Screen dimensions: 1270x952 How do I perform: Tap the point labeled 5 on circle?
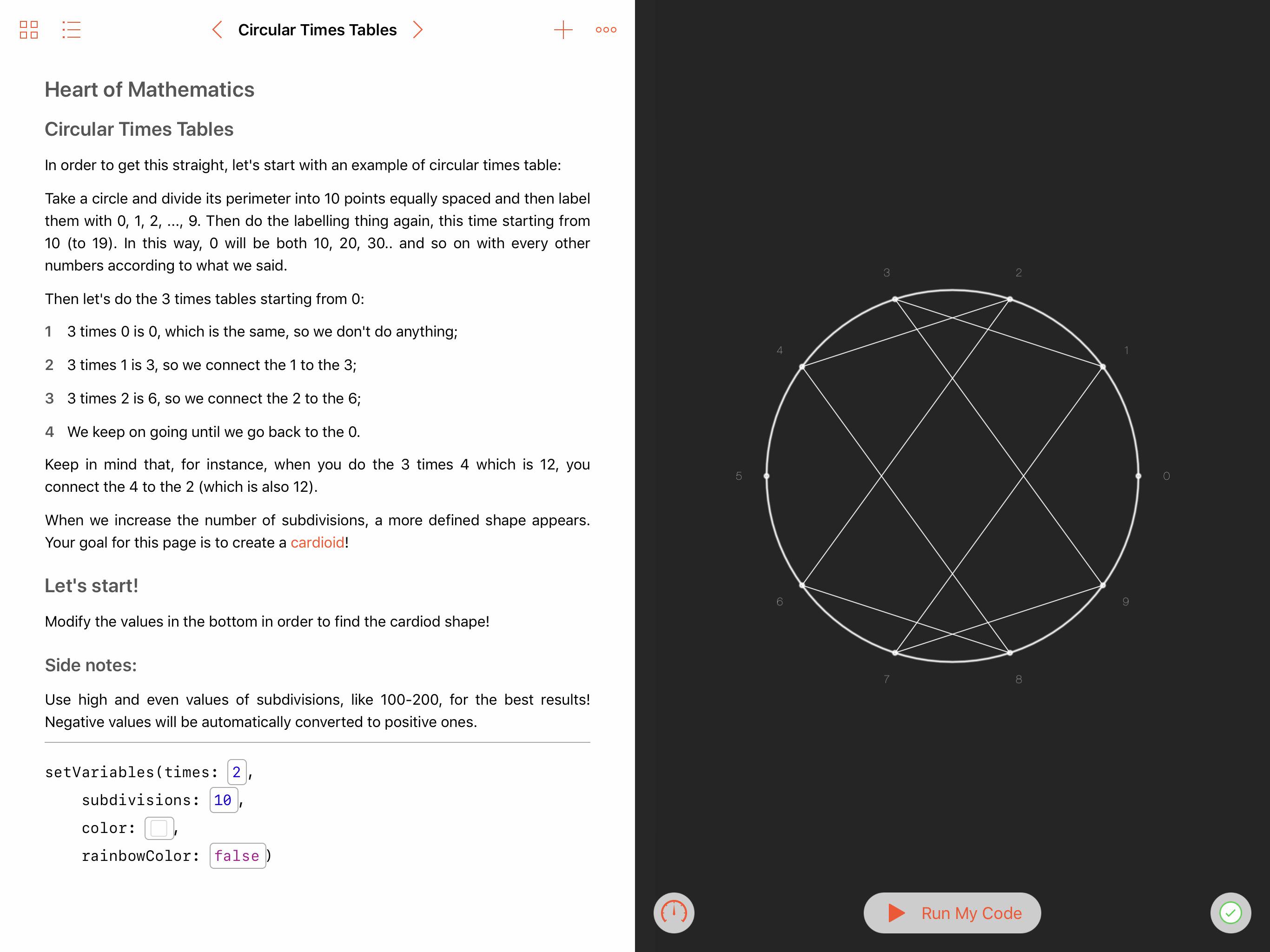coord(767,476)
